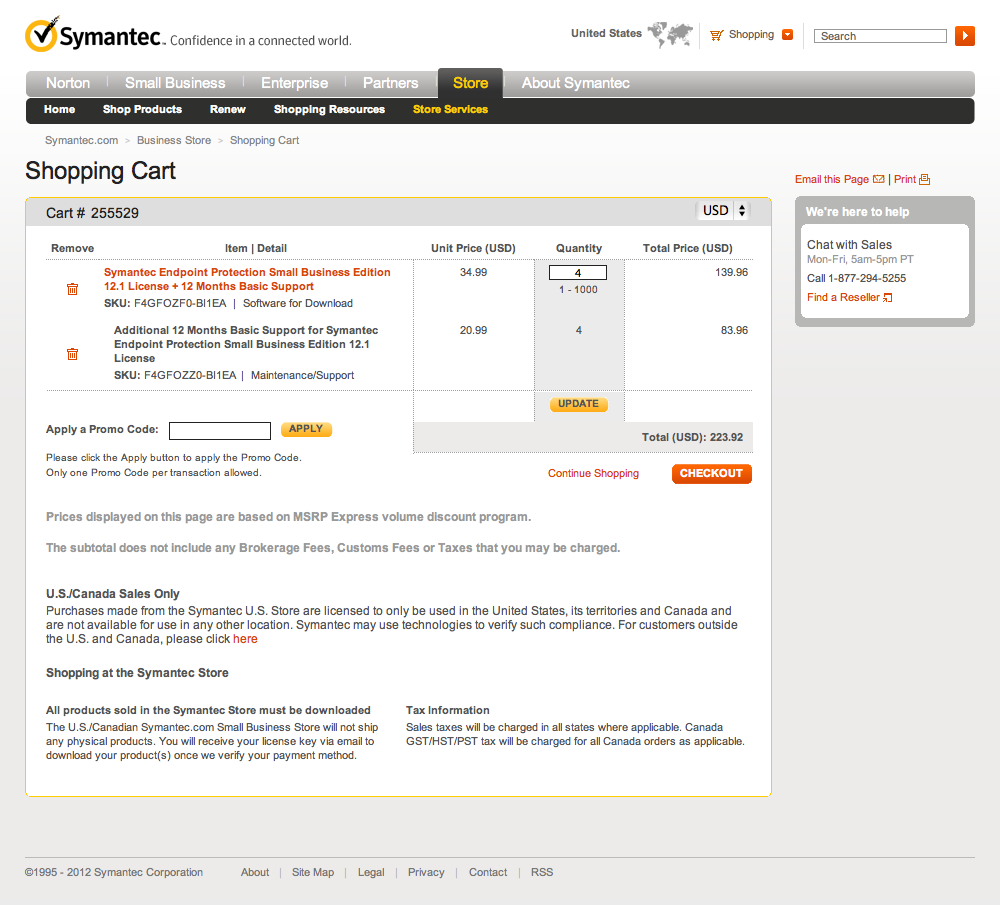Screen dimensions: 1000x905
Task: Open the Shop Products menu
Action: (141, 110)
